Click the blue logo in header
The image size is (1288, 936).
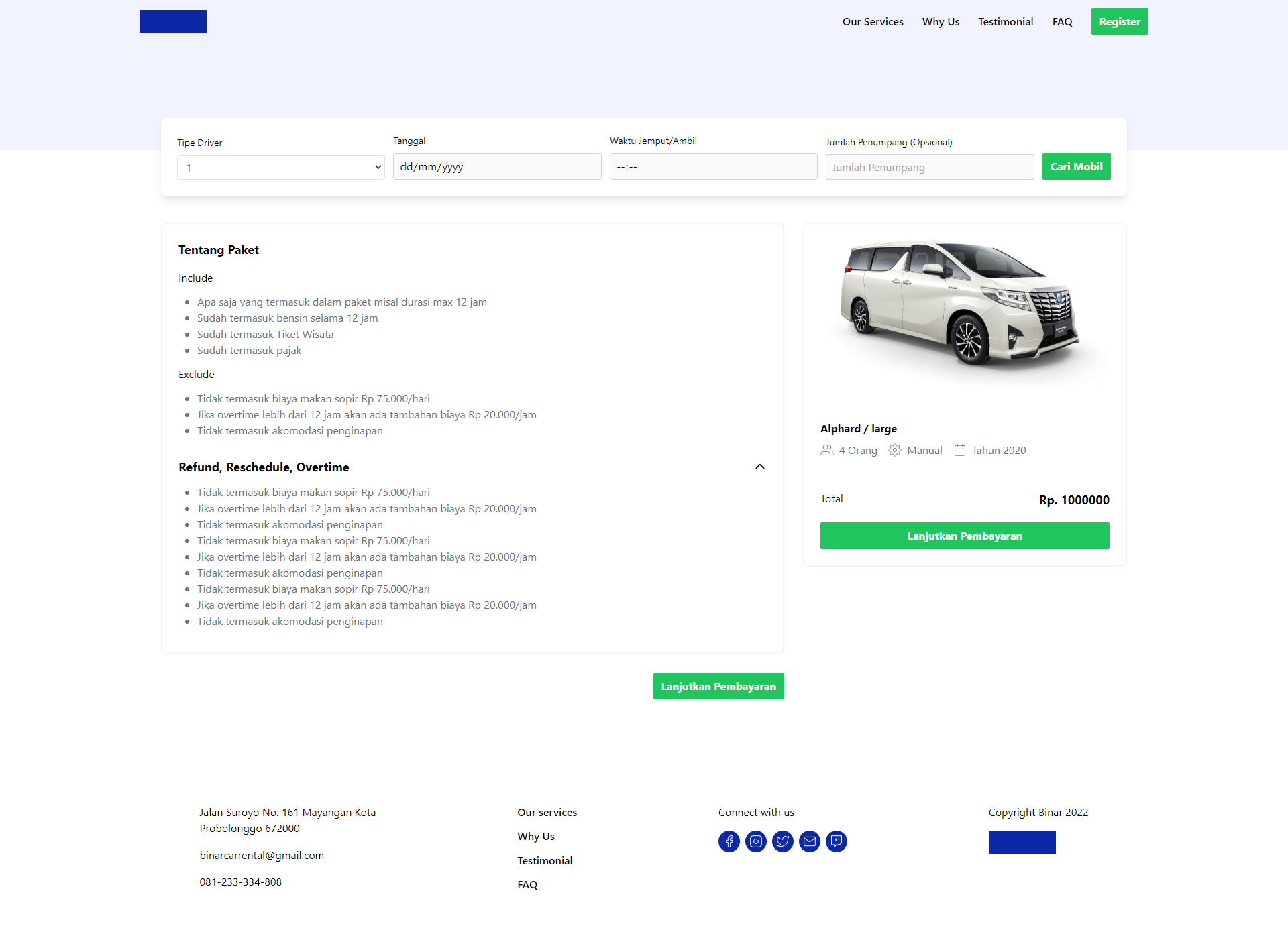point(173,21)
